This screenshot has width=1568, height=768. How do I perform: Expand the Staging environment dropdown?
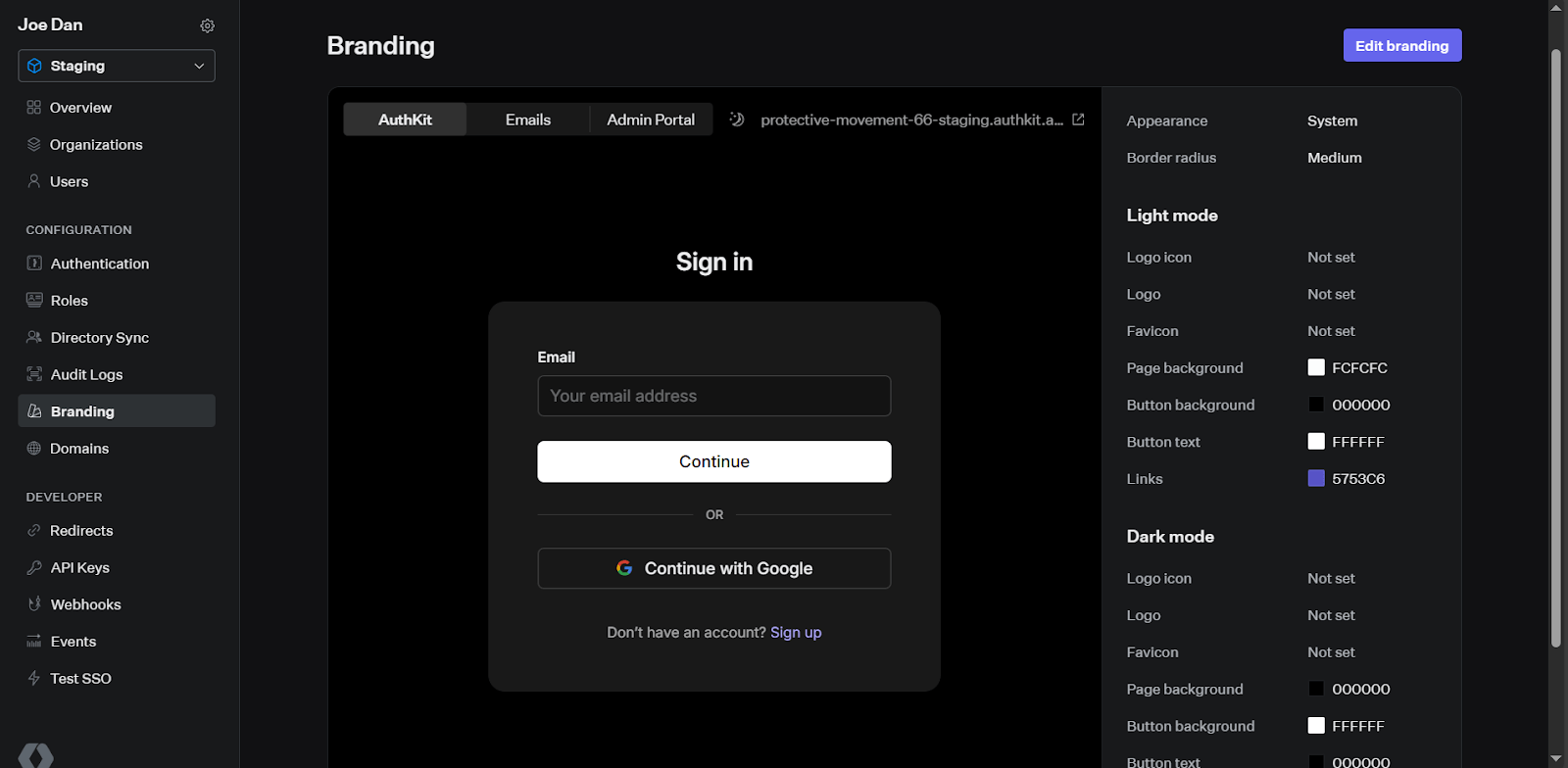click(117, 66)
